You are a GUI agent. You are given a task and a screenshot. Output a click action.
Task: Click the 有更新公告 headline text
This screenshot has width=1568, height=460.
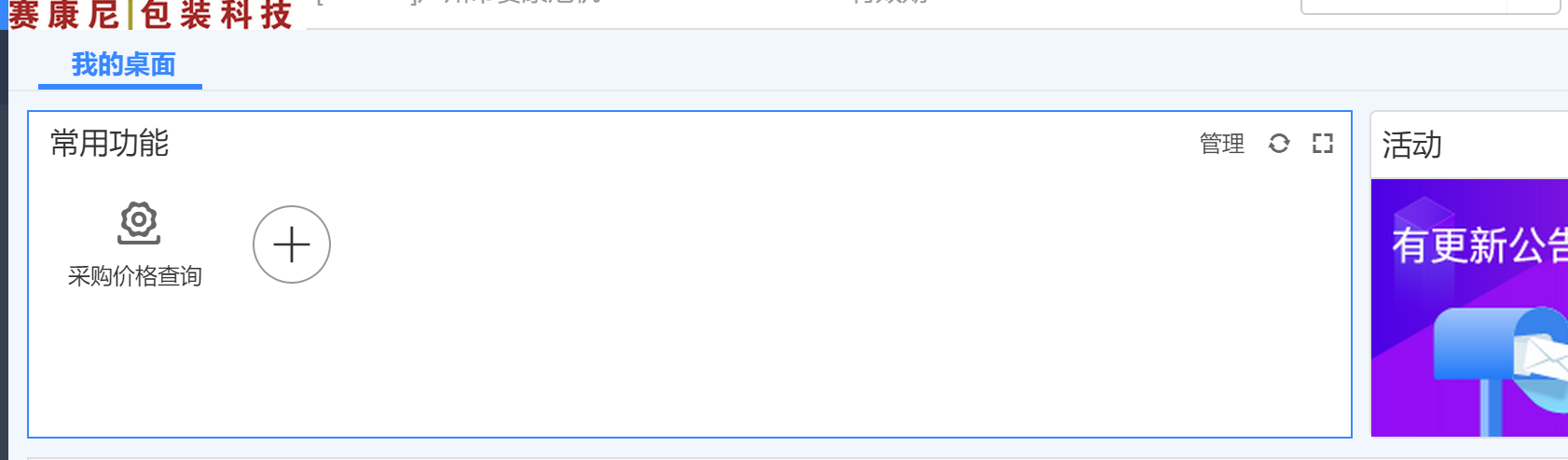[1479, 246]
